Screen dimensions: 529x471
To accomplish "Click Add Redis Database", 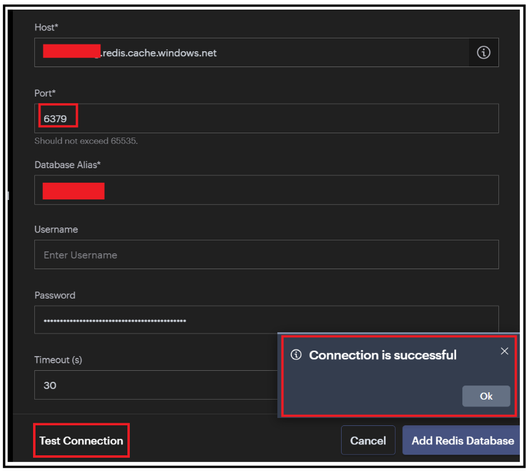I will point(462,440).
